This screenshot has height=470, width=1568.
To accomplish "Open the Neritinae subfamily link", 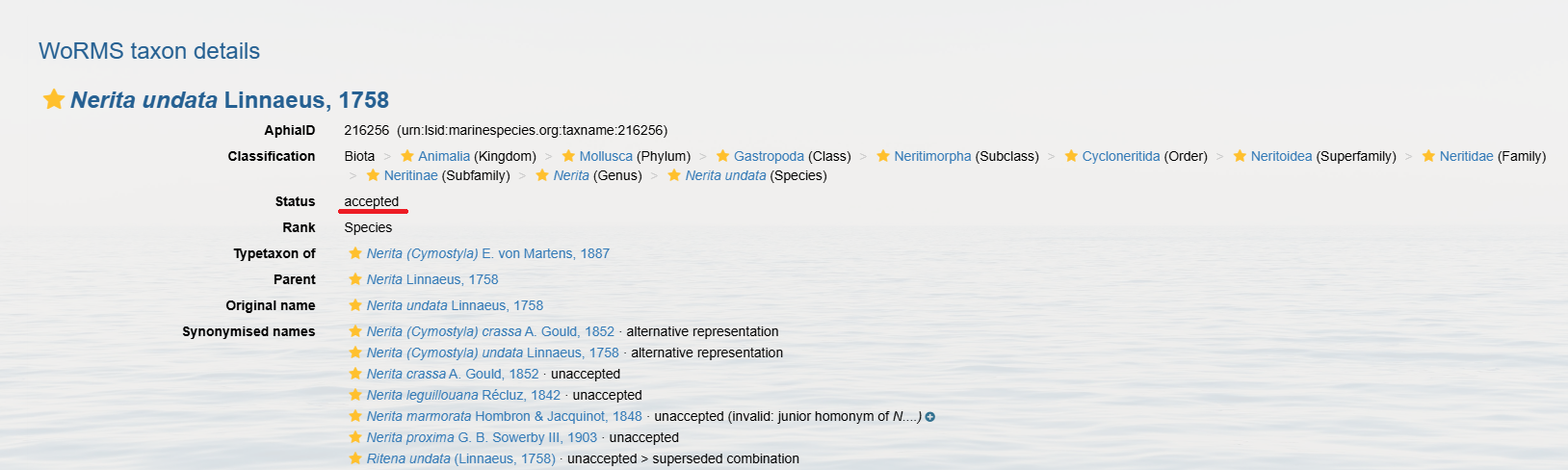I will [x=410, y=175].
